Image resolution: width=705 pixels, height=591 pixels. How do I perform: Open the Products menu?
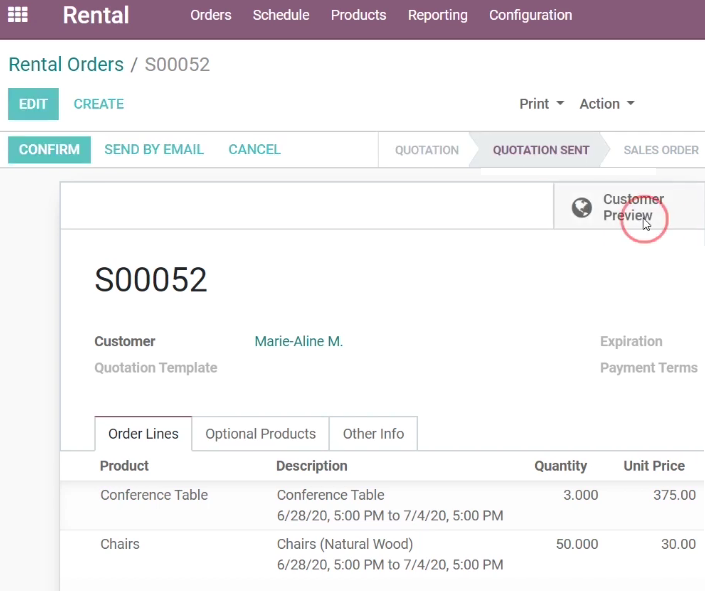click(358, 15)
